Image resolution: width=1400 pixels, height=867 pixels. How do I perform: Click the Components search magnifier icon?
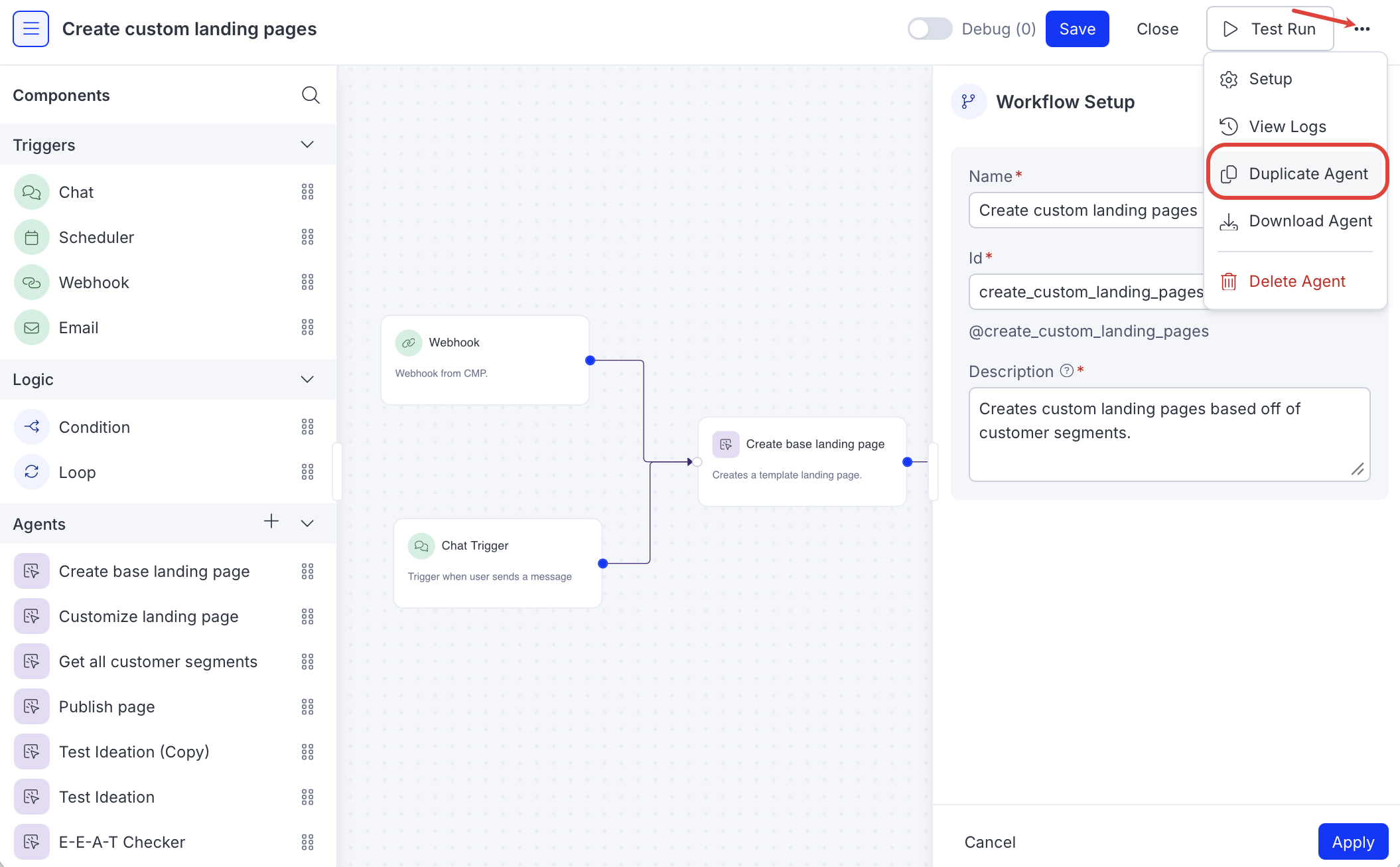tap(311, 95)
